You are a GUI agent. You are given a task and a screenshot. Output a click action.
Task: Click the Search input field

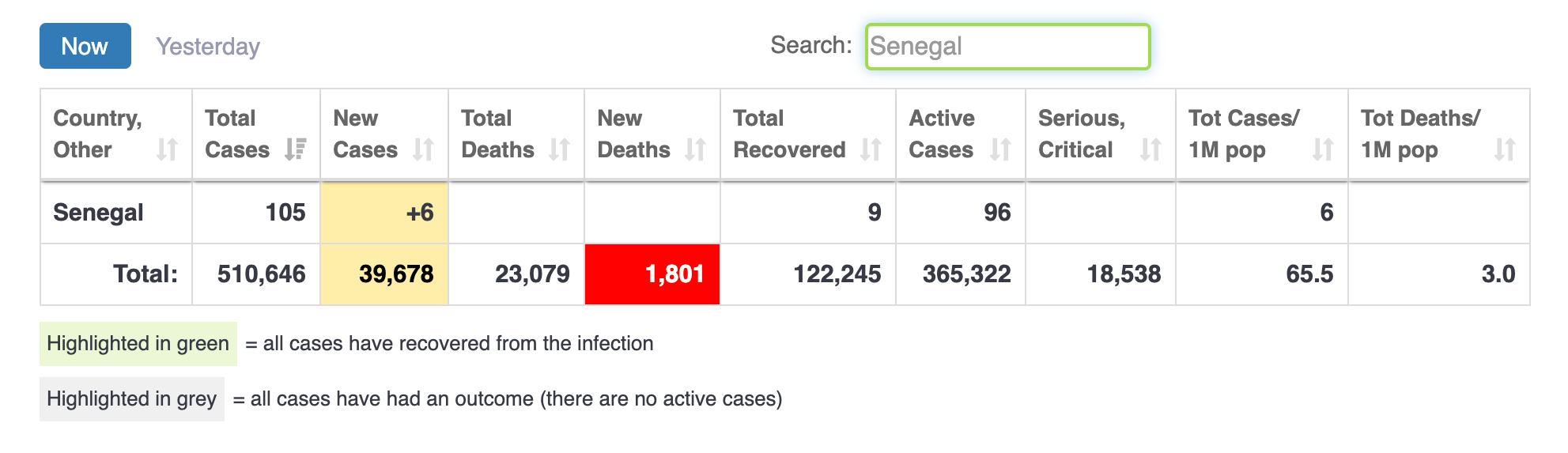pyautogui.click(x=1007, y=47)
